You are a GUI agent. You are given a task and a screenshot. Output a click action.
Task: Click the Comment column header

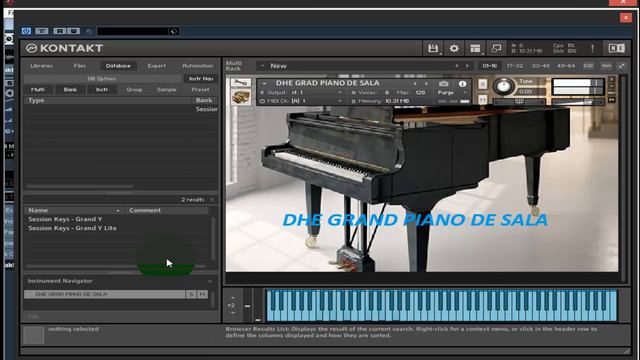(166, 210)
